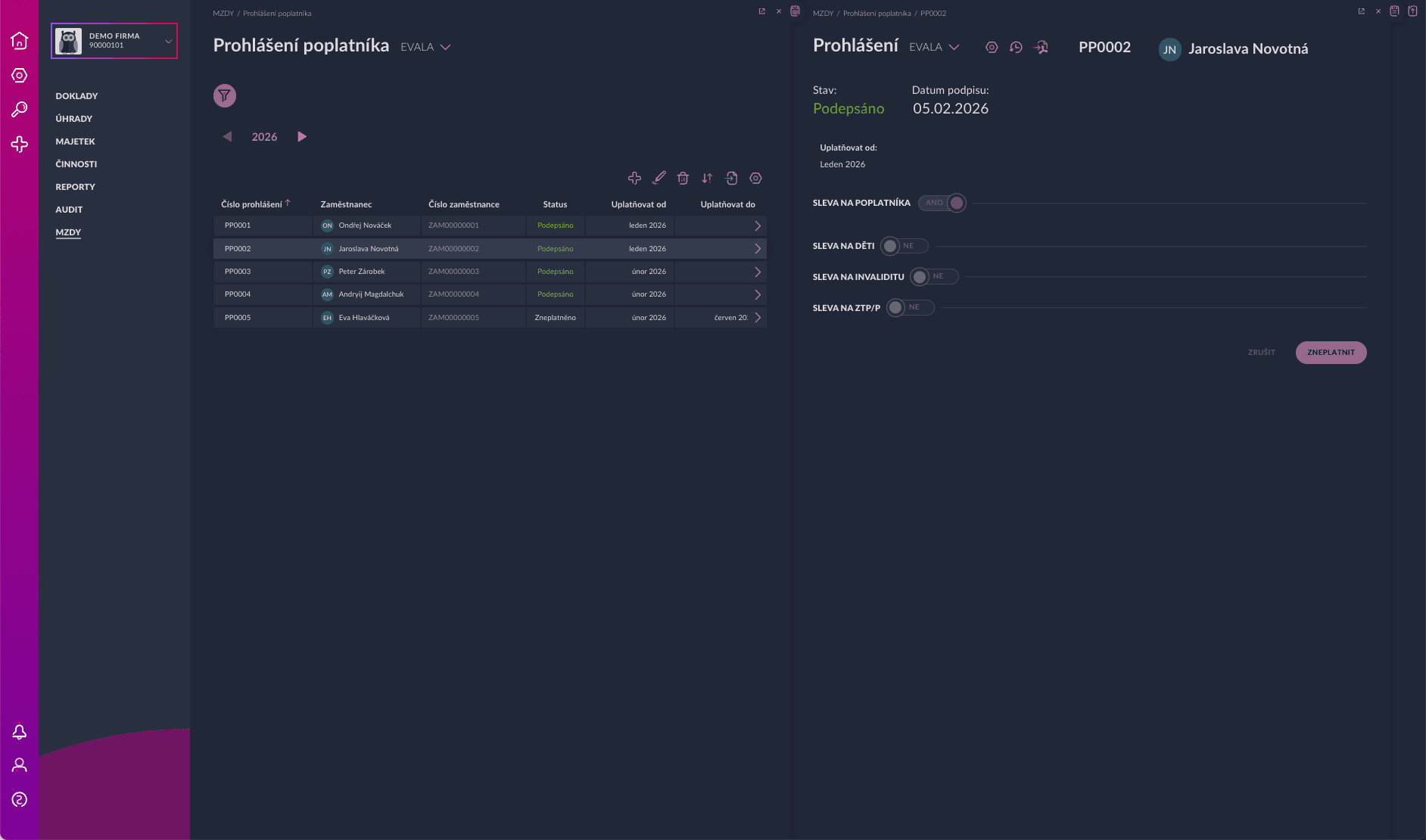Click the pencil edit icon above the table
This screenshot has height=840, width=1426.
click(659, 178)
